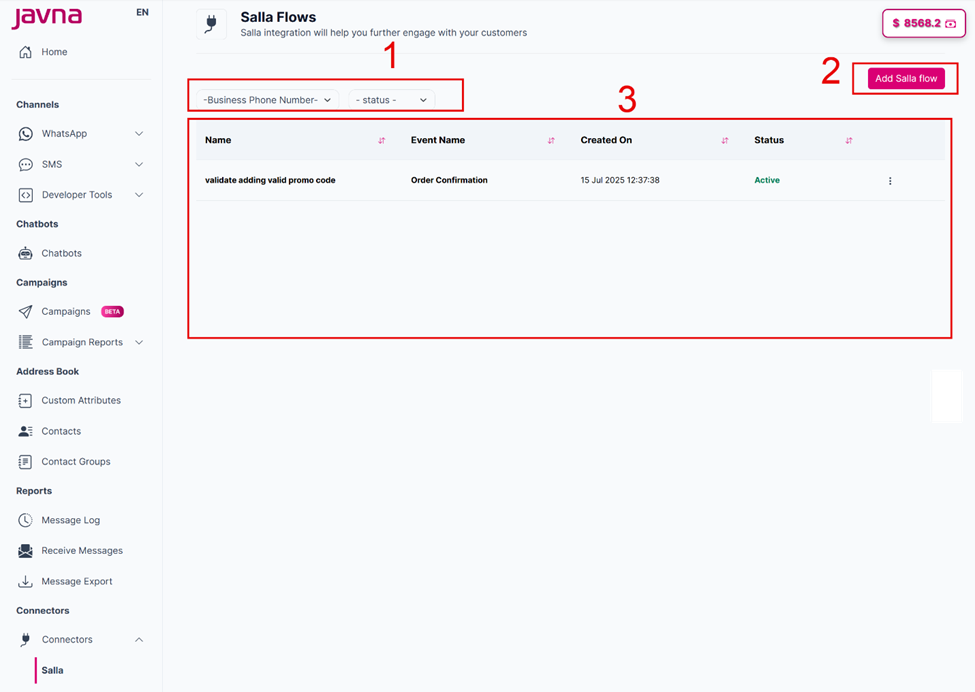Viewport: 975px width, 692px height.
Task: Click the Developer Tools code icon
Action: 25,195
